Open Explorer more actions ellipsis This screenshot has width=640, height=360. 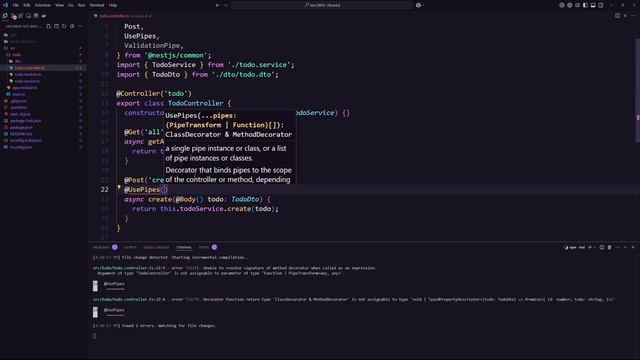tap(80, 26)
